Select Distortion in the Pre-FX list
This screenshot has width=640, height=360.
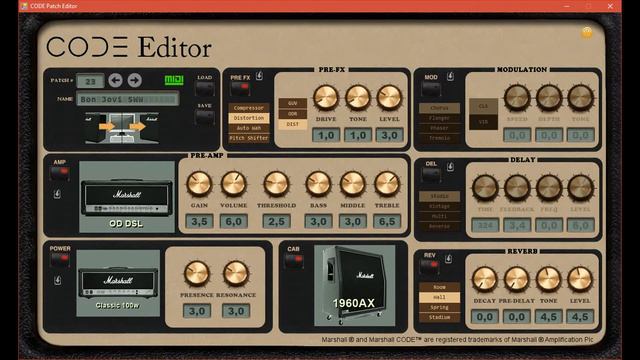pyautogui.click(x=249, y=118)
